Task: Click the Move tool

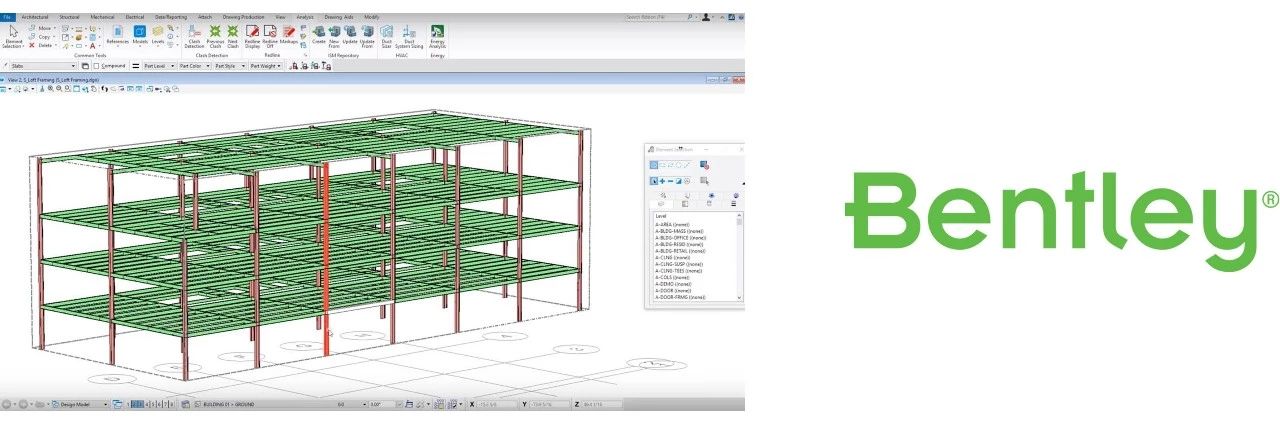Action: pos(41,28)
